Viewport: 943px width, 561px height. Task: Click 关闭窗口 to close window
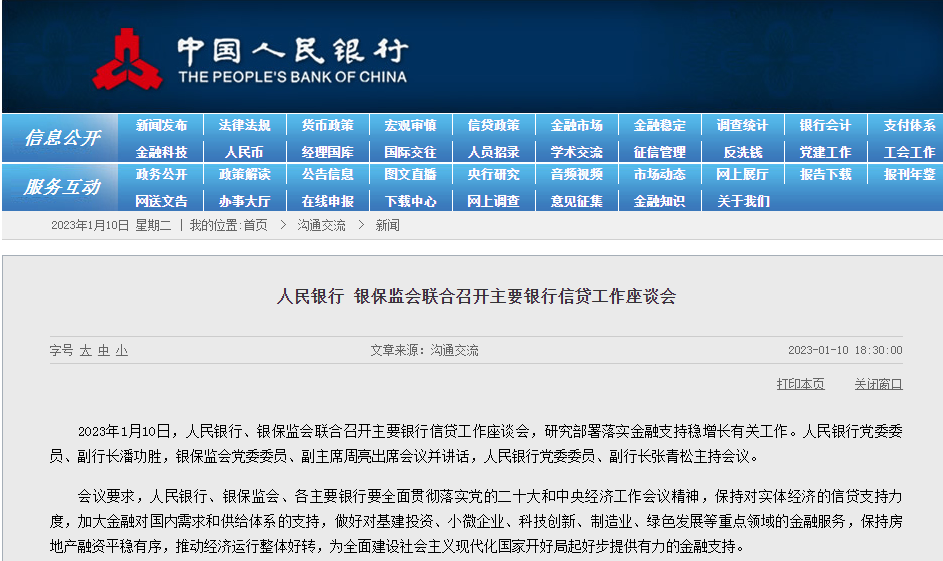[879, 384]
